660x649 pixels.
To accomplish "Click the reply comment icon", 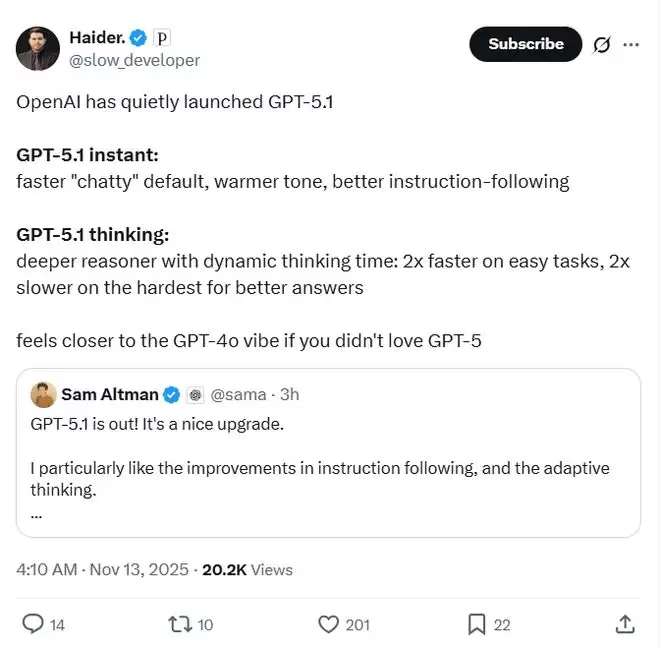I will coord(33,624).
